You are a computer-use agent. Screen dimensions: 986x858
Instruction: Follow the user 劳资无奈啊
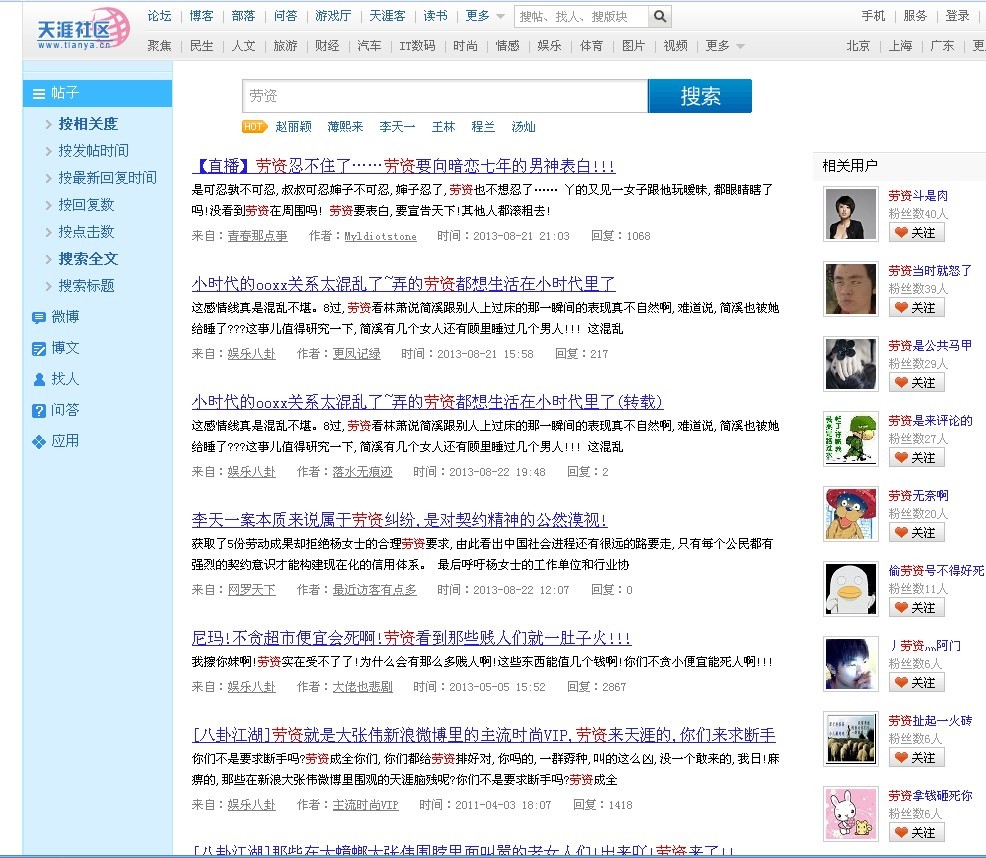pyautogui.click(x=916, y=532)
